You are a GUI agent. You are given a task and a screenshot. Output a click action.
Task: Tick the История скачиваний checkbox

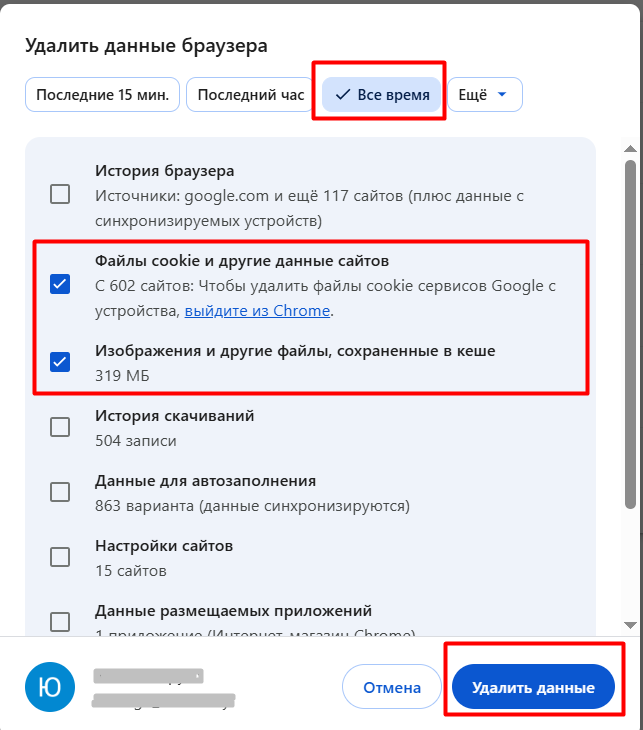click(x=60, y=427)
